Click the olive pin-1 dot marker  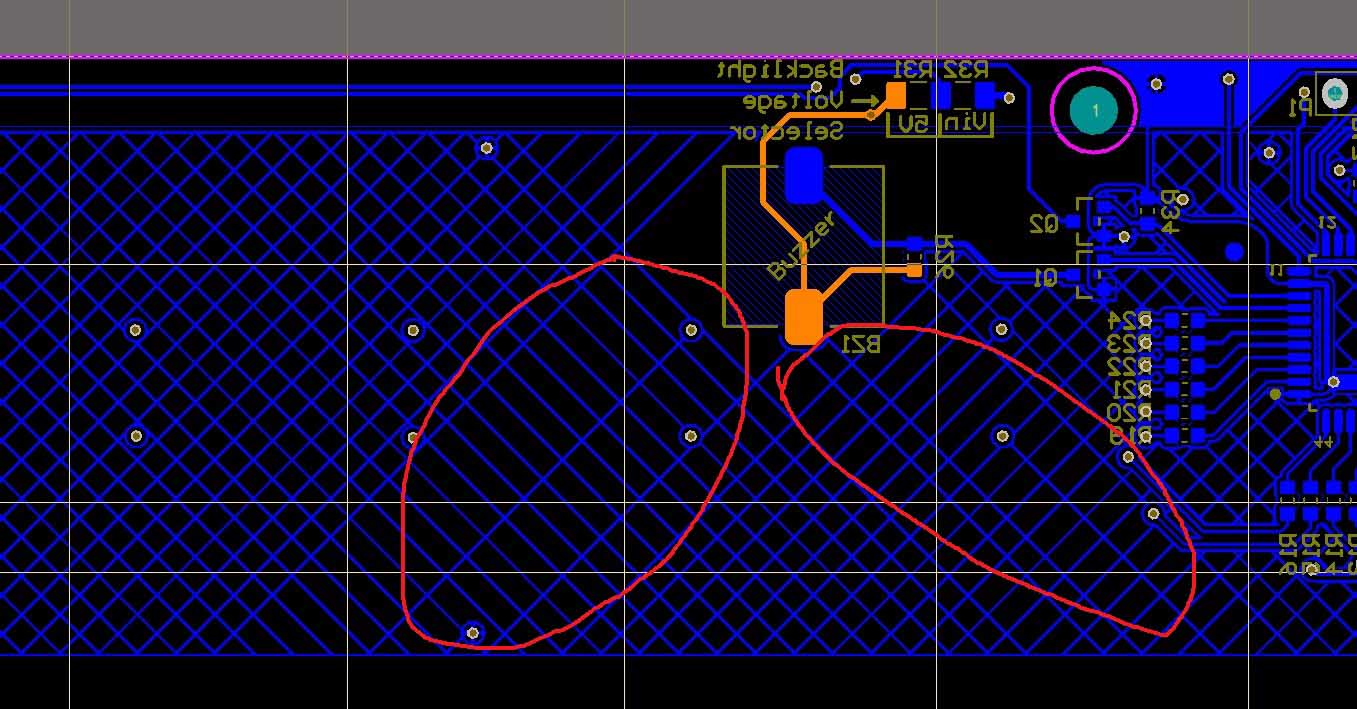click(x=1275, y=394)
